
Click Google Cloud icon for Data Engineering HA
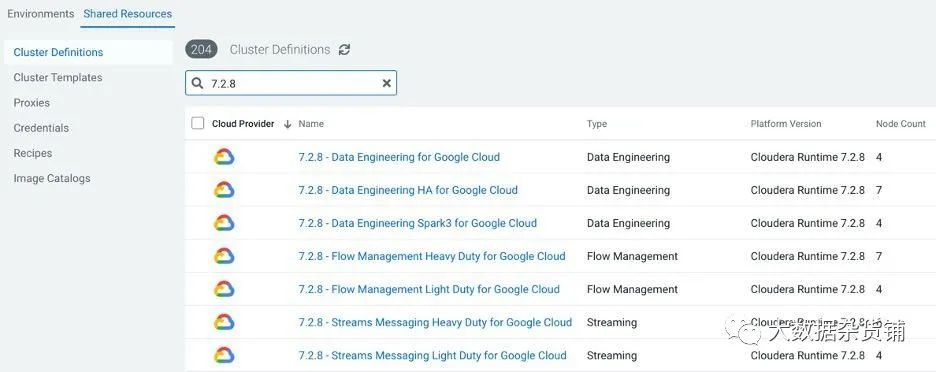tap(224, 190)
